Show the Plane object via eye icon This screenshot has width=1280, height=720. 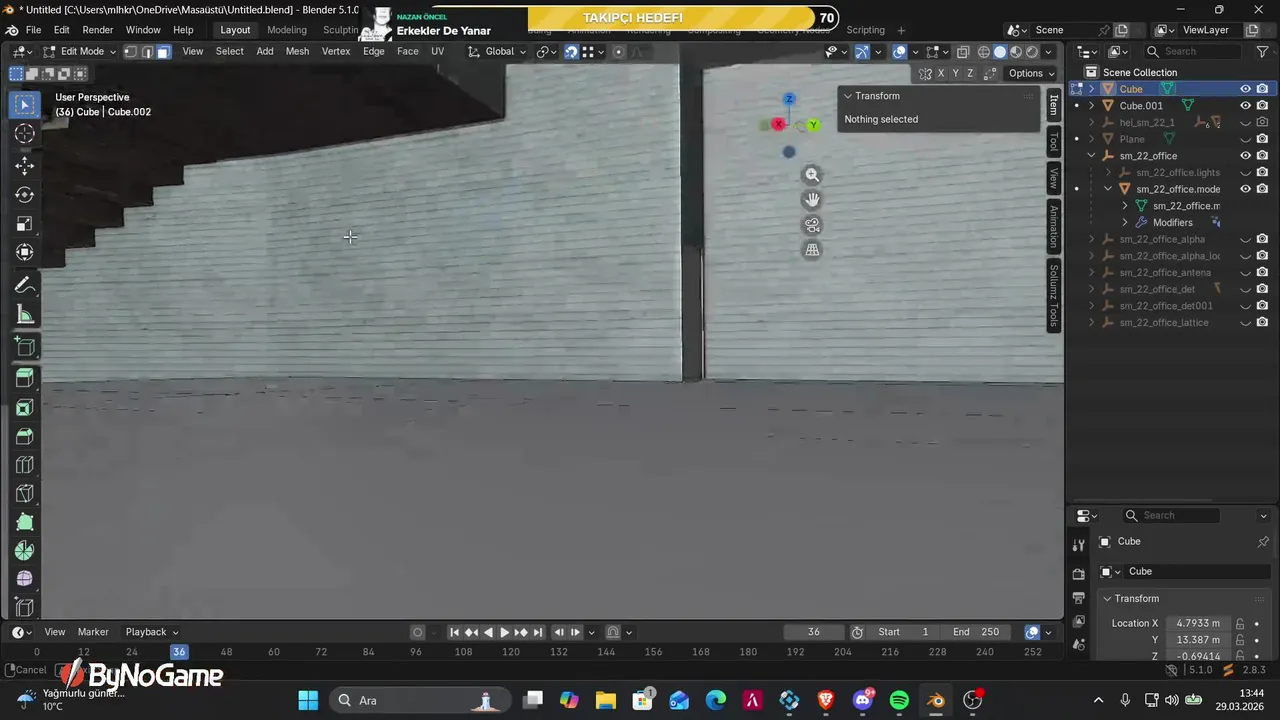click(x=1245, y=139)
